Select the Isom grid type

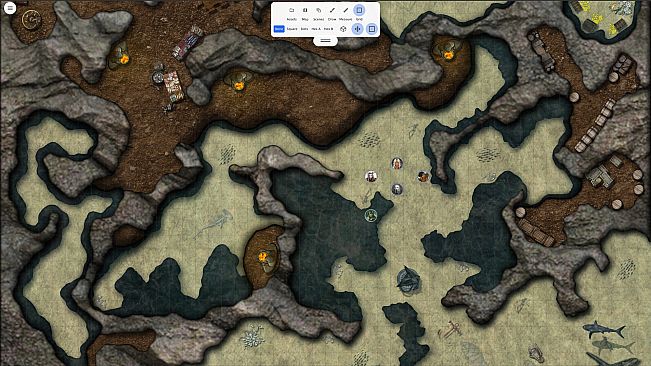pos(304,29)
